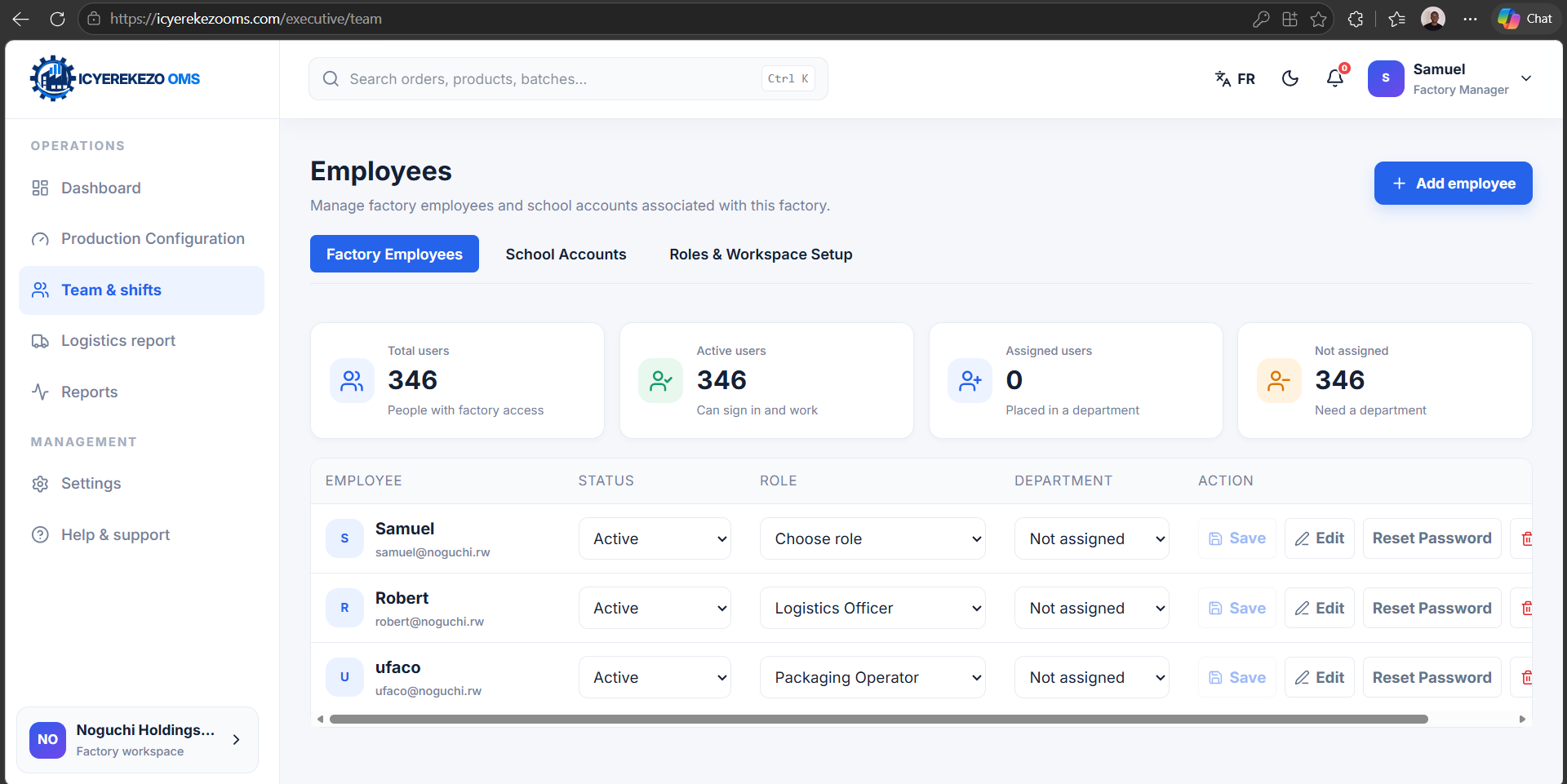Image resolution: width=1567 pixels, height=784 pixels.
Task: Open the Logistics report page
Action: 141,340
